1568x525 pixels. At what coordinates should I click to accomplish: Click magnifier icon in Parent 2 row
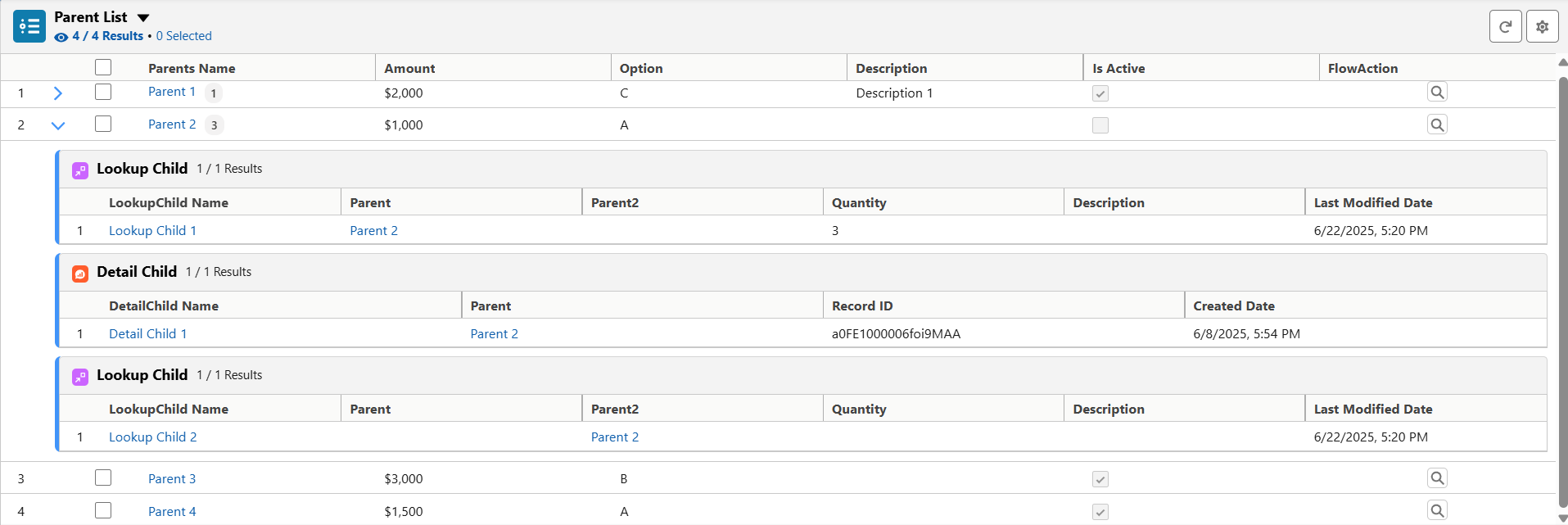click(1436, 124)
